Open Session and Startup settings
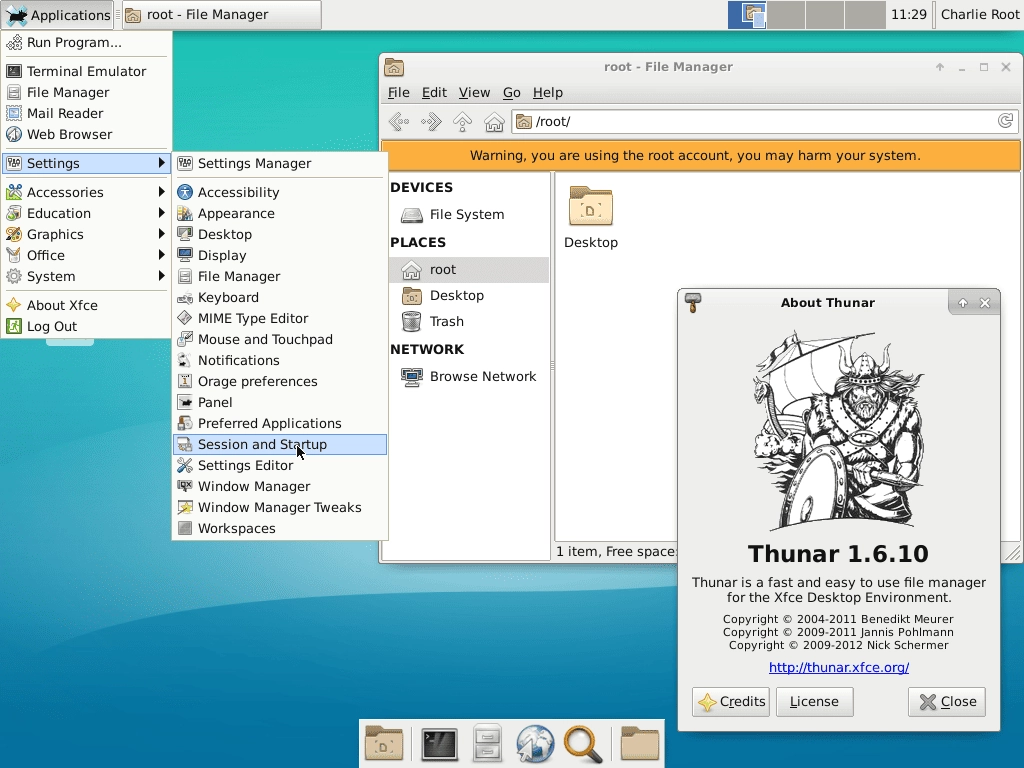The image size is (1024, 768). 280,445
